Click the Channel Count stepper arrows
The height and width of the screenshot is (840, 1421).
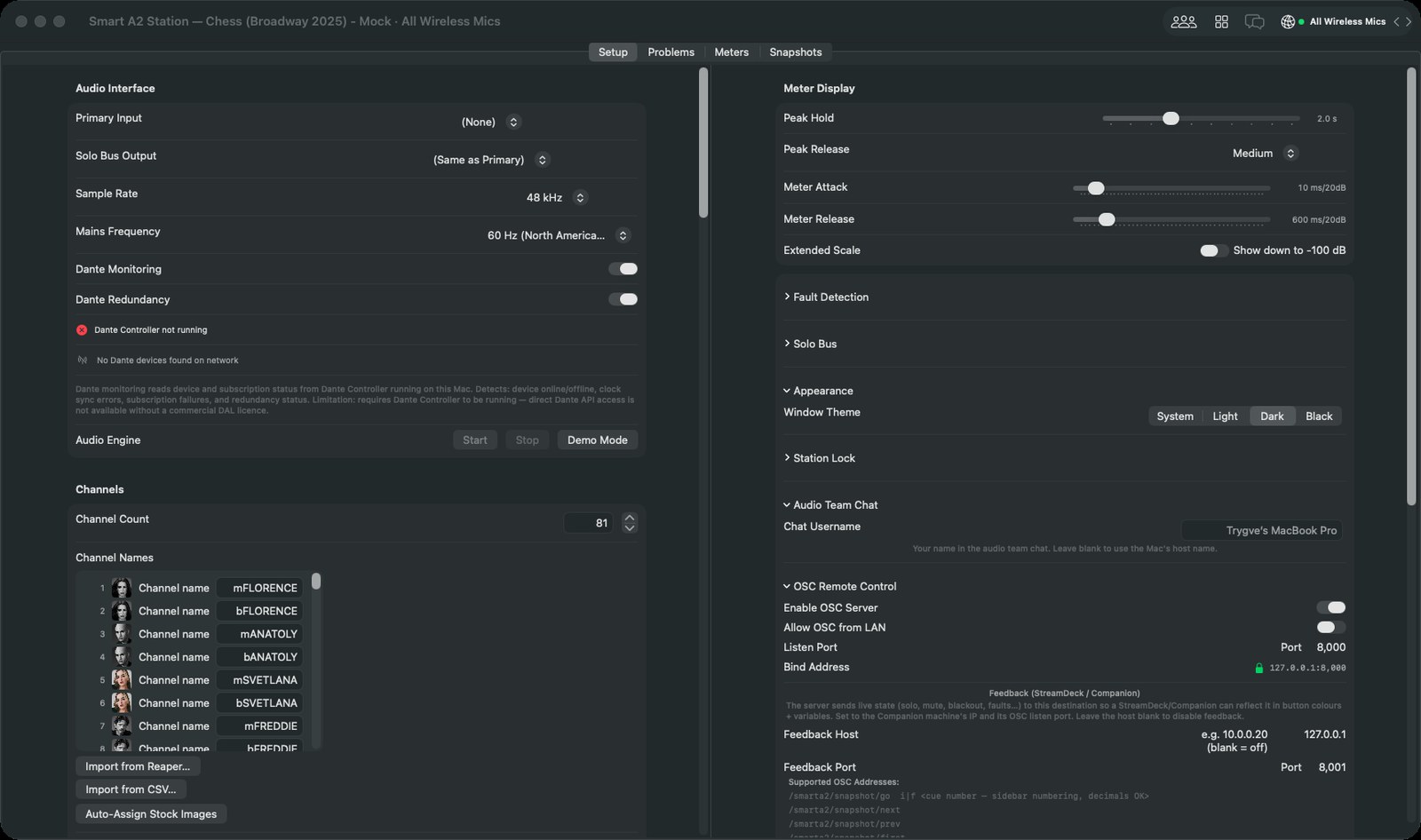630,523
